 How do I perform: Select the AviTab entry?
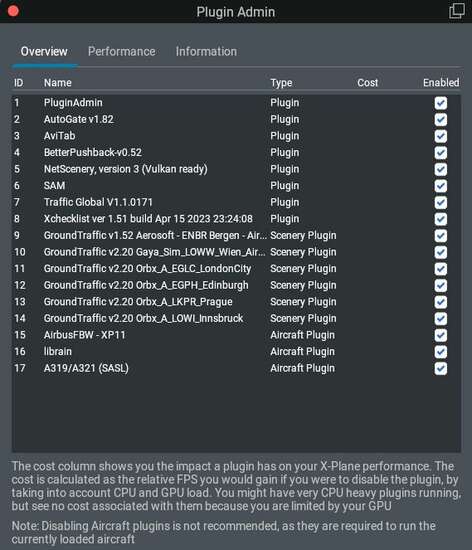pyautogui.click(x=59, y=136)
